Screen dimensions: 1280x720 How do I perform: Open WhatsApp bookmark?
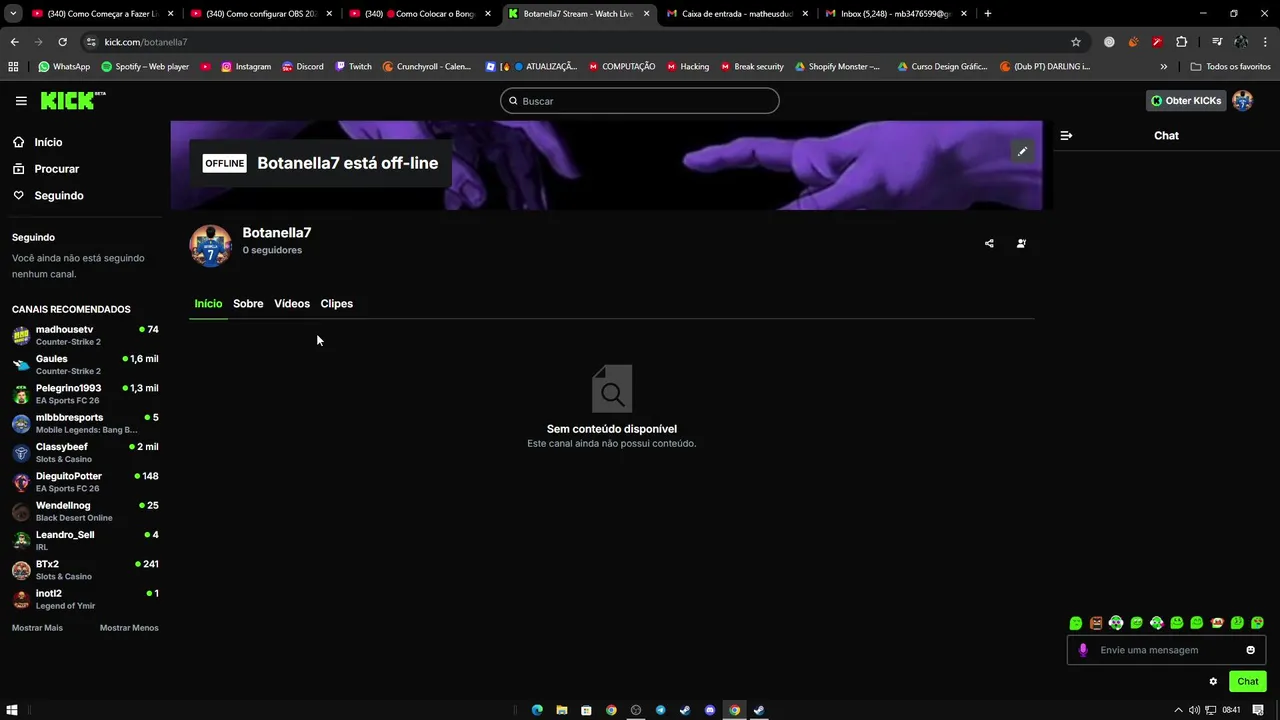tap(63, 67)
